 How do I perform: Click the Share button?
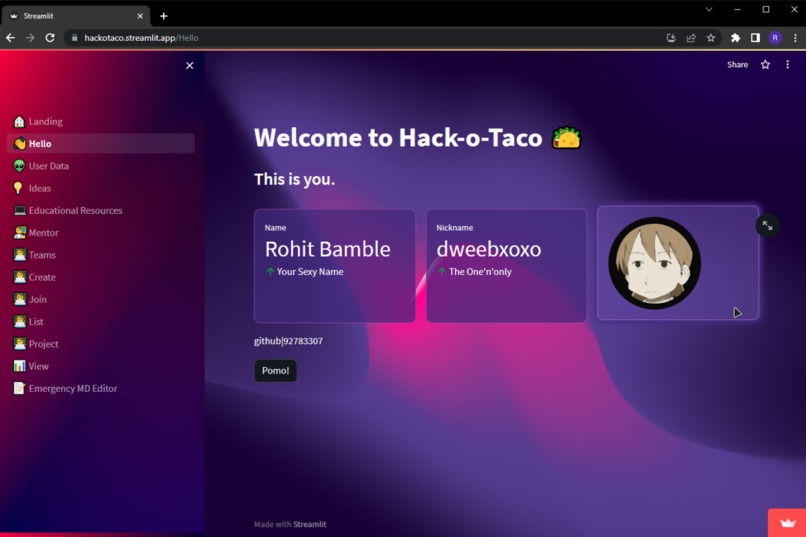point(737,65)
